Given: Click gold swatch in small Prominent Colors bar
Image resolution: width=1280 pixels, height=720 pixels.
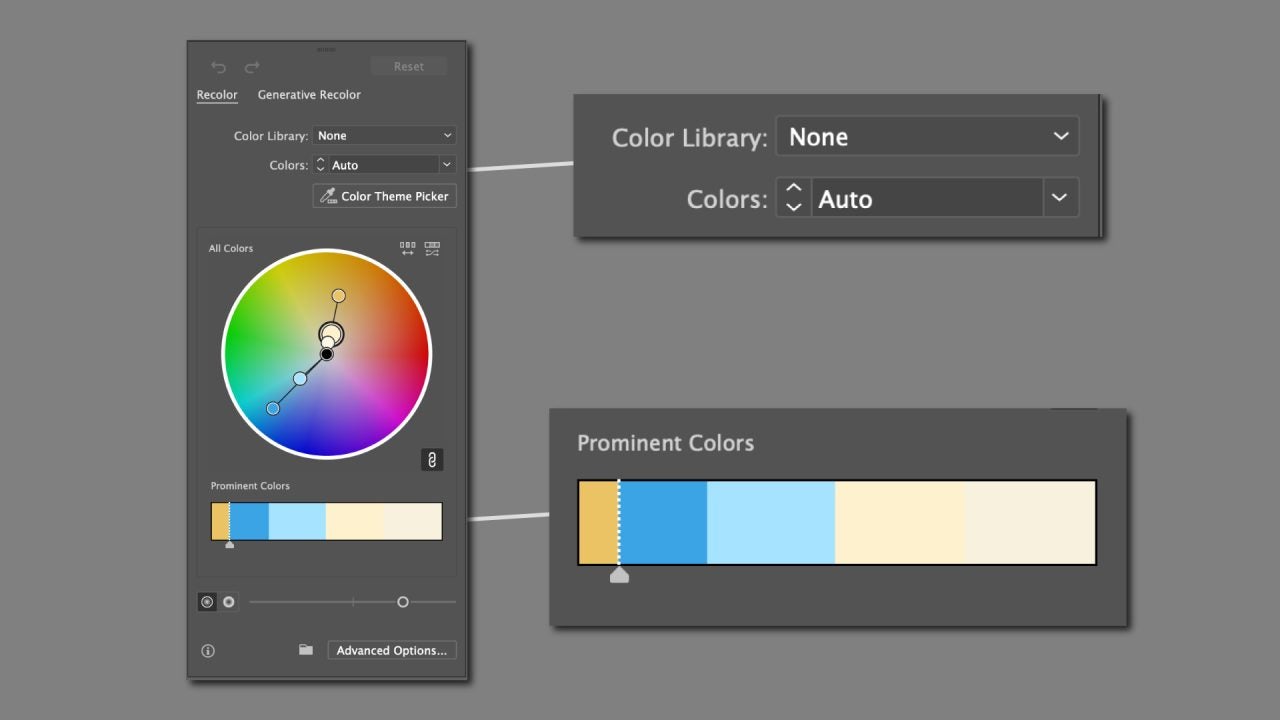Looking at the screenshot, I should (220, 522).
